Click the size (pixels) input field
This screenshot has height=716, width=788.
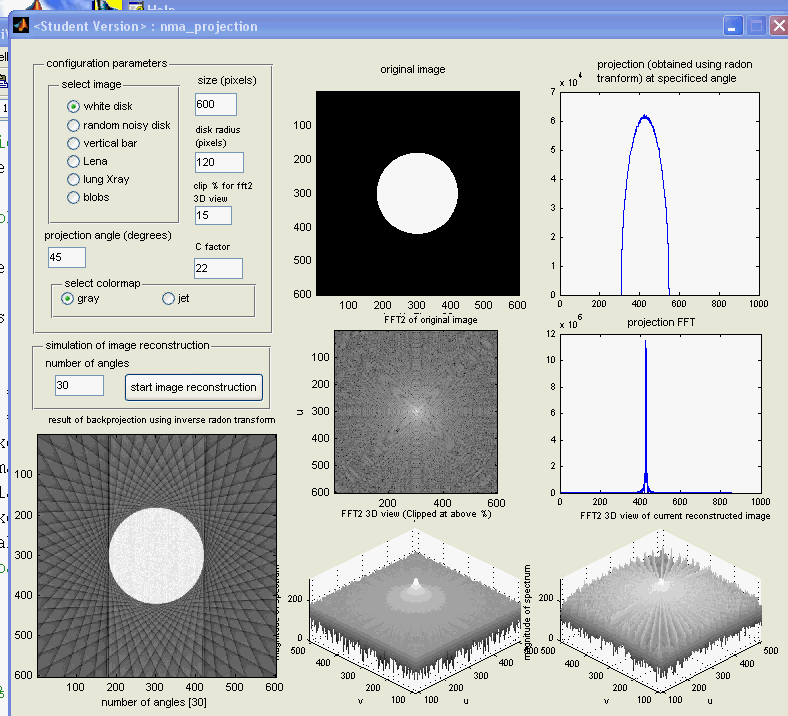pyautogui.click(x=216, y=105)
